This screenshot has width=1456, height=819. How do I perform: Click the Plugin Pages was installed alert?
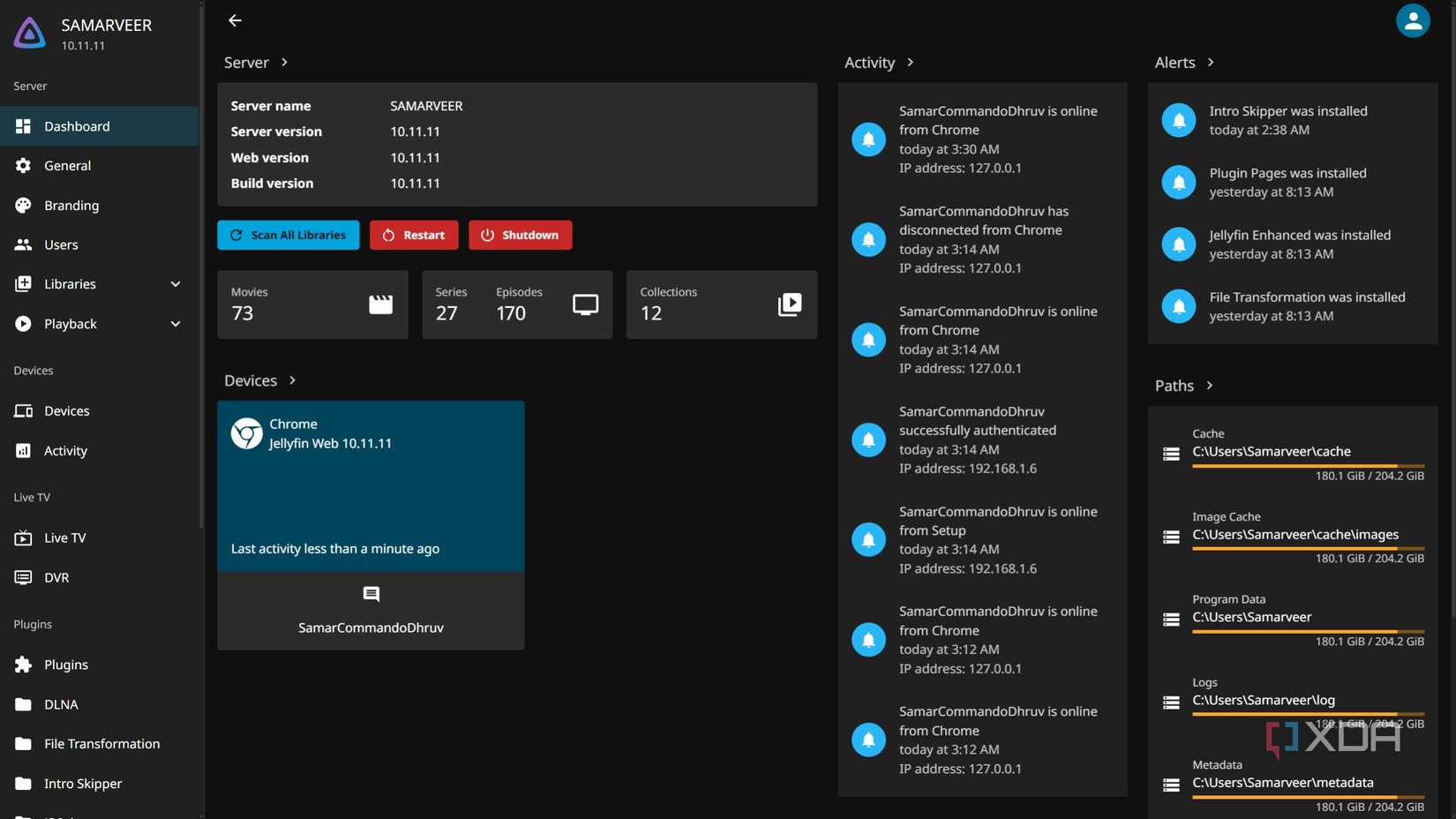coord(1293,183)
